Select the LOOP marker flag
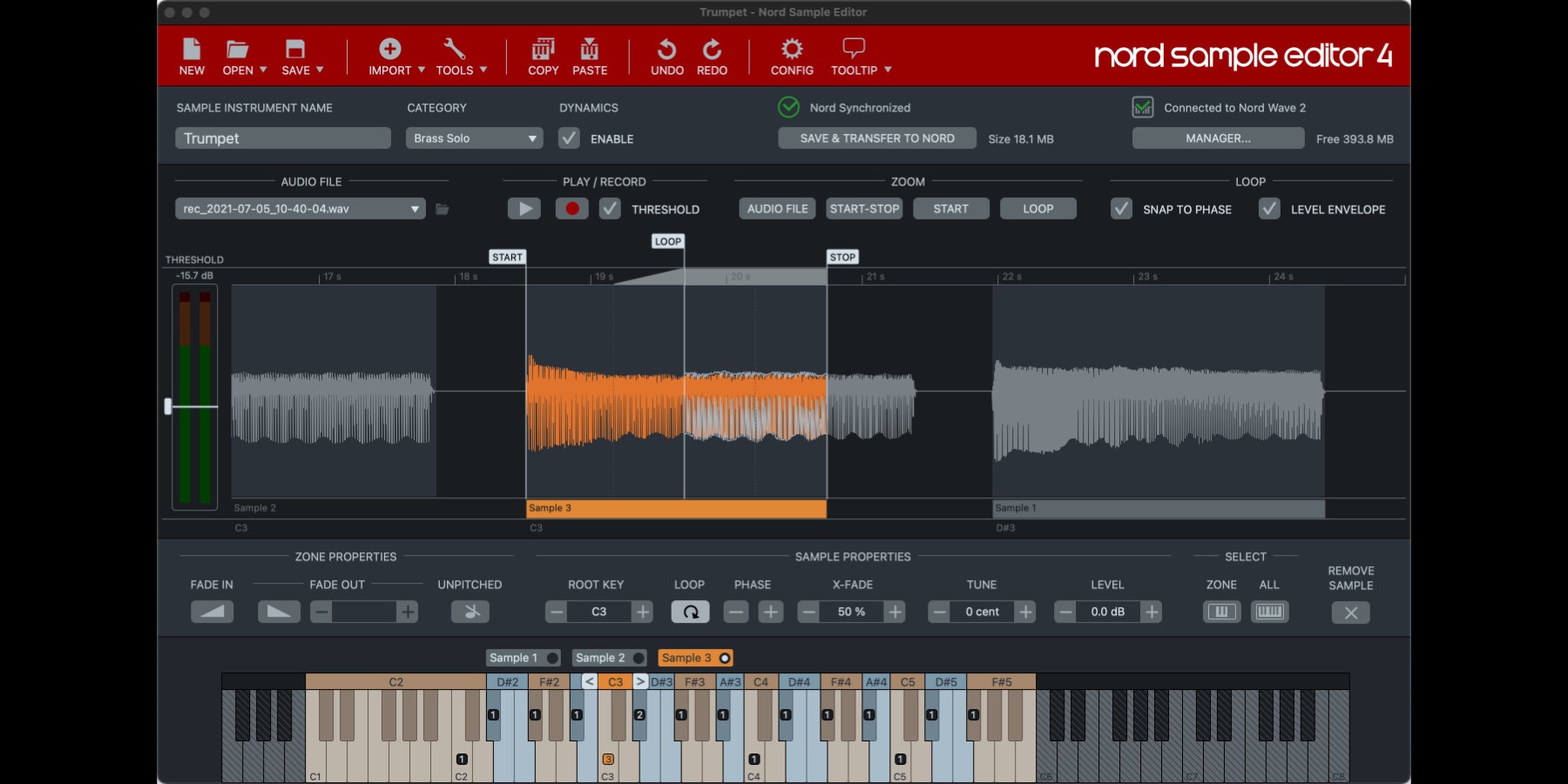This screenshot has height=784, width=1568. coord(668,241)
